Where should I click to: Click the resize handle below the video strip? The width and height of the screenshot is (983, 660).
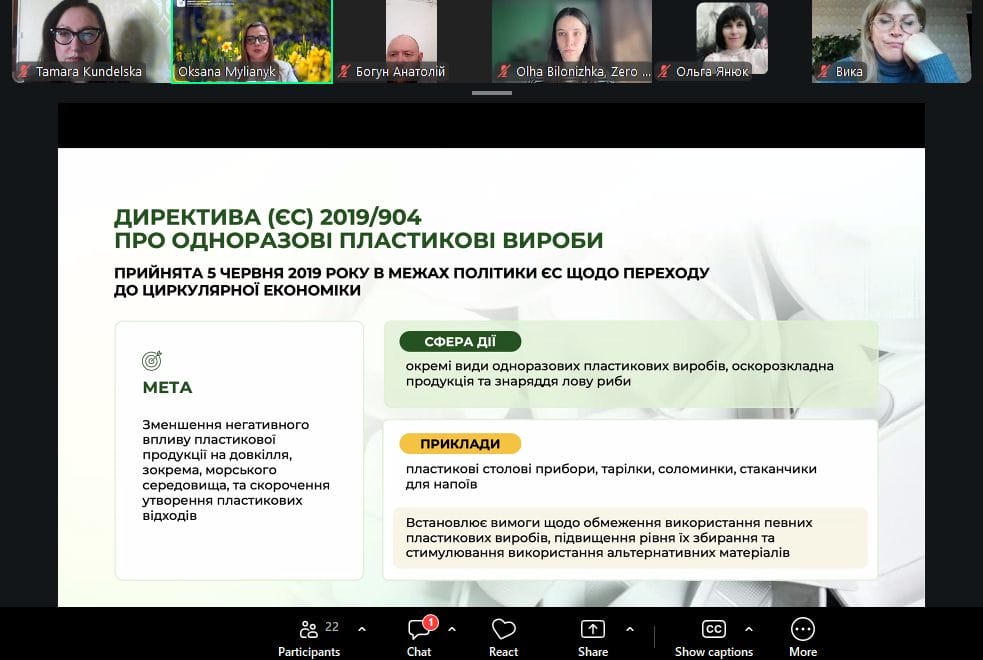[x=491, y=93]
